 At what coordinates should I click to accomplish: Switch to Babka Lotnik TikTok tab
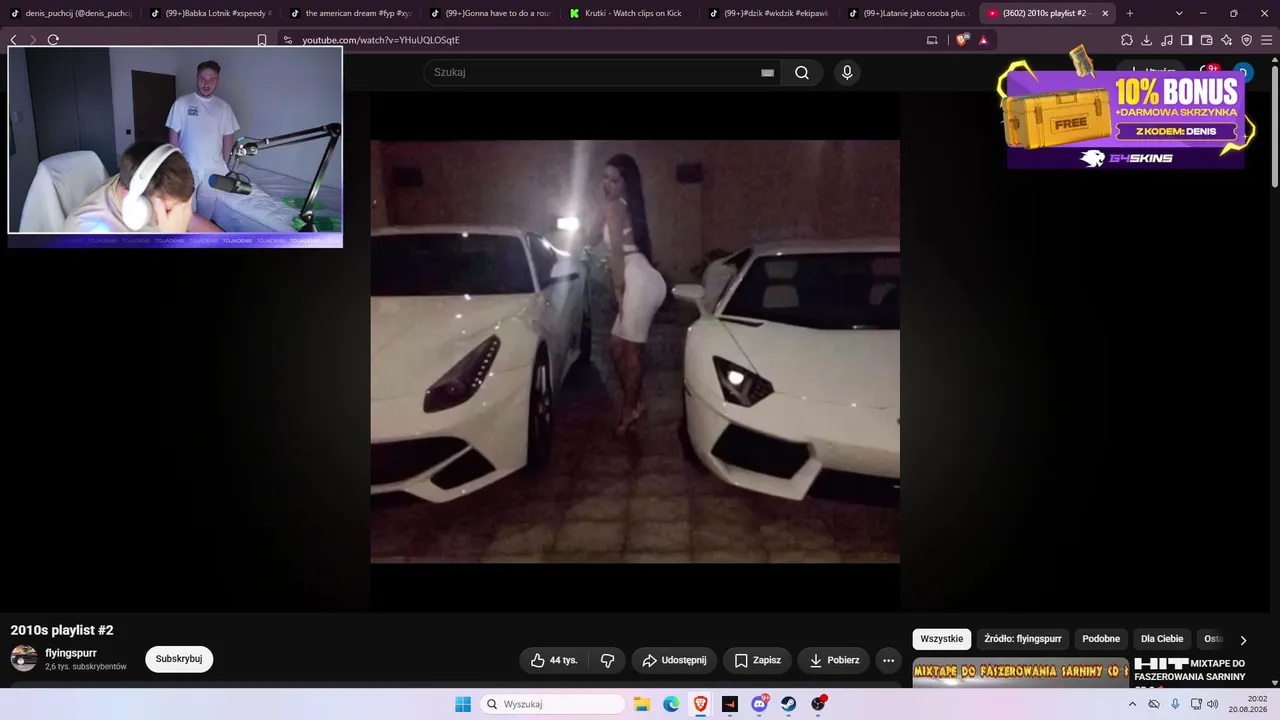(x=210, y=13)
